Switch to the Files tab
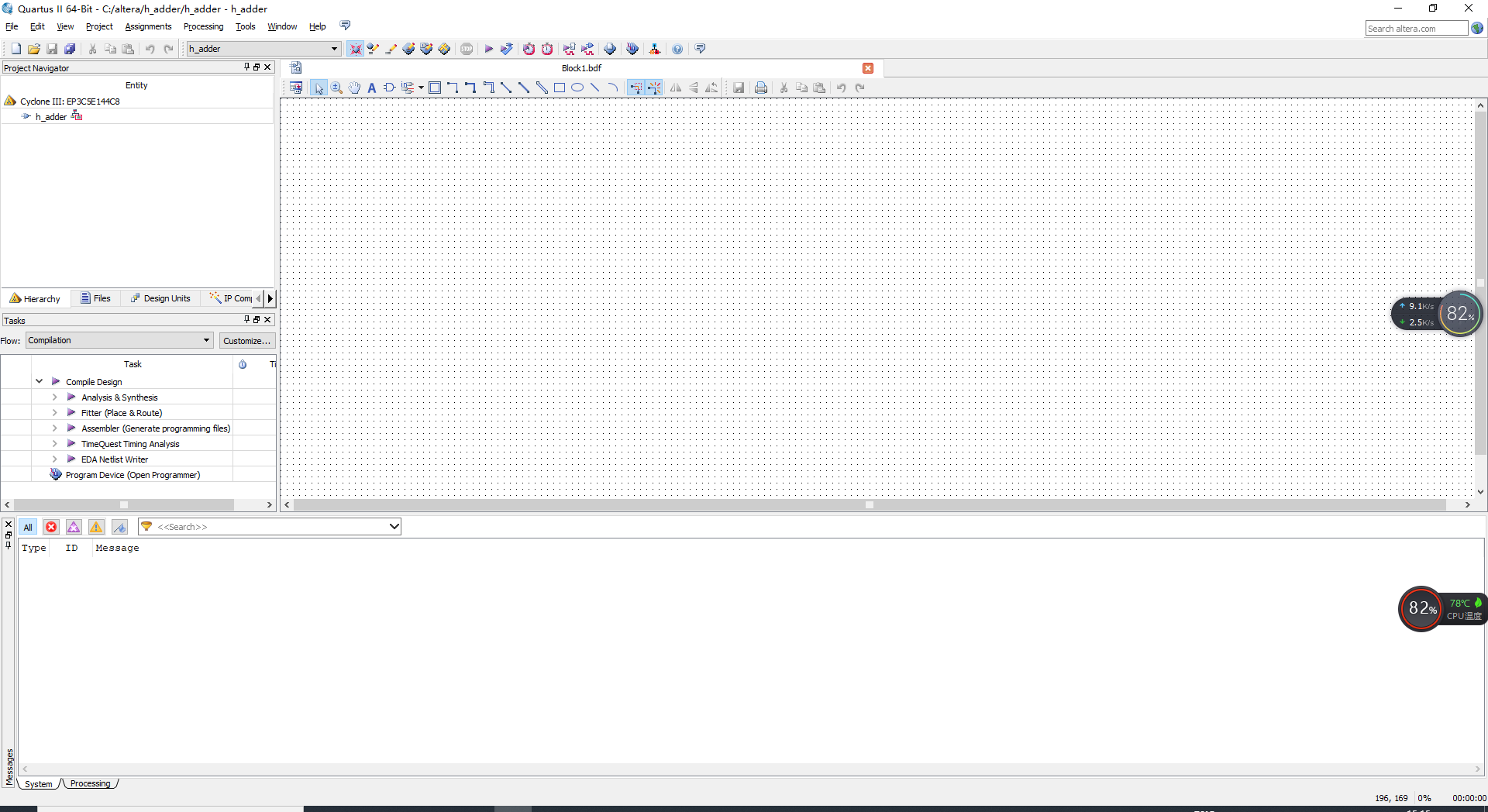Screen dimensions: 1488x812 click(x=95, y=298)
